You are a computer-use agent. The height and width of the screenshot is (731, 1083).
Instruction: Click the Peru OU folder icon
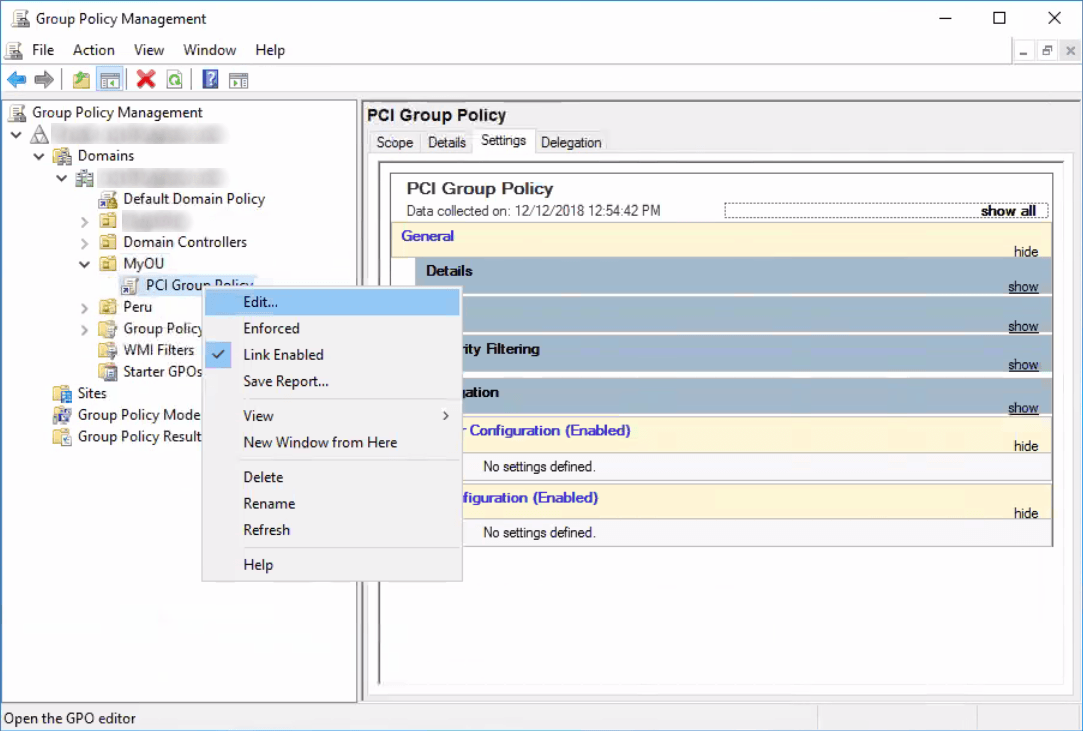tap(108, 307)
